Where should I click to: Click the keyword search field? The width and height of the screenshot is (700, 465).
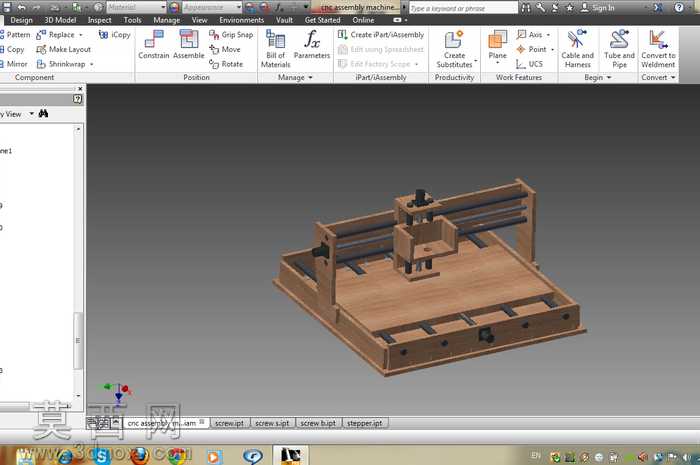pos(463,8)
